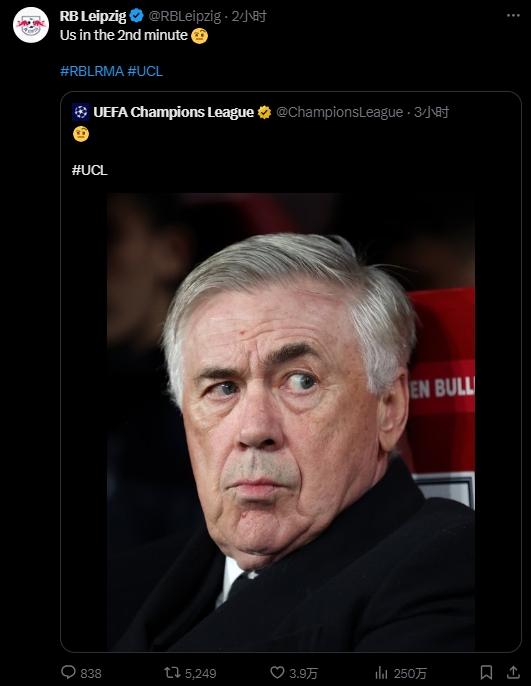
Task: Open the #RBLRMA hashtag
Action: tap(92, 71)
